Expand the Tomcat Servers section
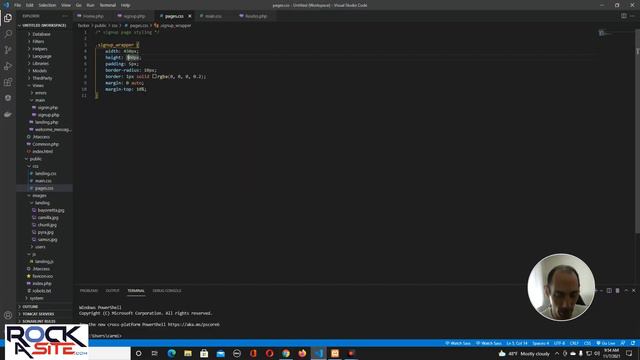Screen dimensions: 640x360 38,314
